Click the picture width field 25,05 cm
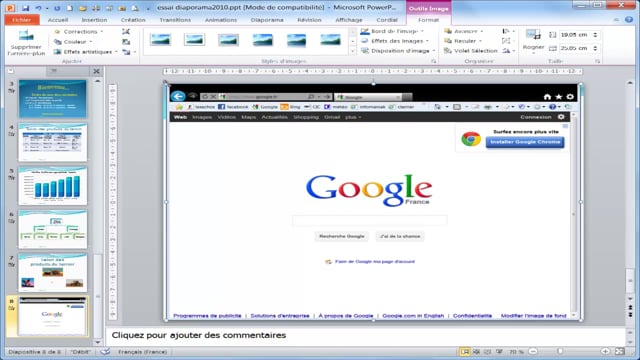This screenshot has height=360, width=640. click(x=574, y=48)
